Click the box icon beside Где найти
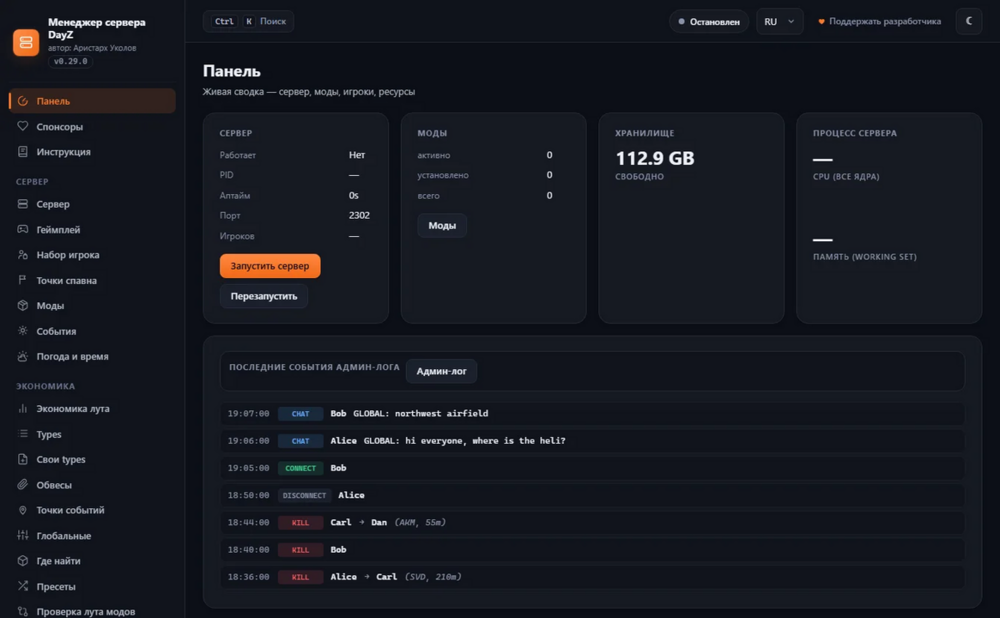Image resolution: width=1000 pixels, height=618 pixels. [x=23, y=561]
